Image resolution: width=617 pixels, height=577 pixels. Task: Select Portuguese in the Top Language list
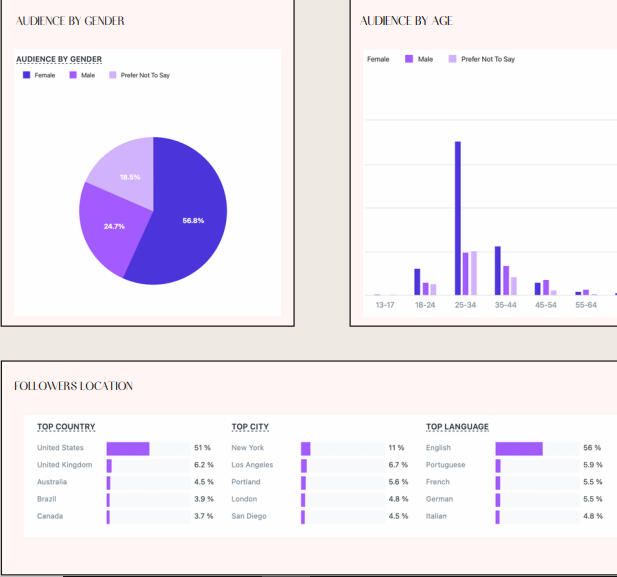pos(448,465)
